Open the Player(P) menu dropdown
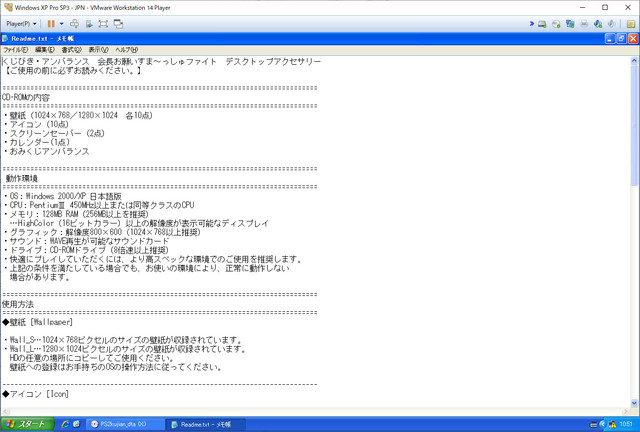Viewport: 640px width, 432px height. 21,24
